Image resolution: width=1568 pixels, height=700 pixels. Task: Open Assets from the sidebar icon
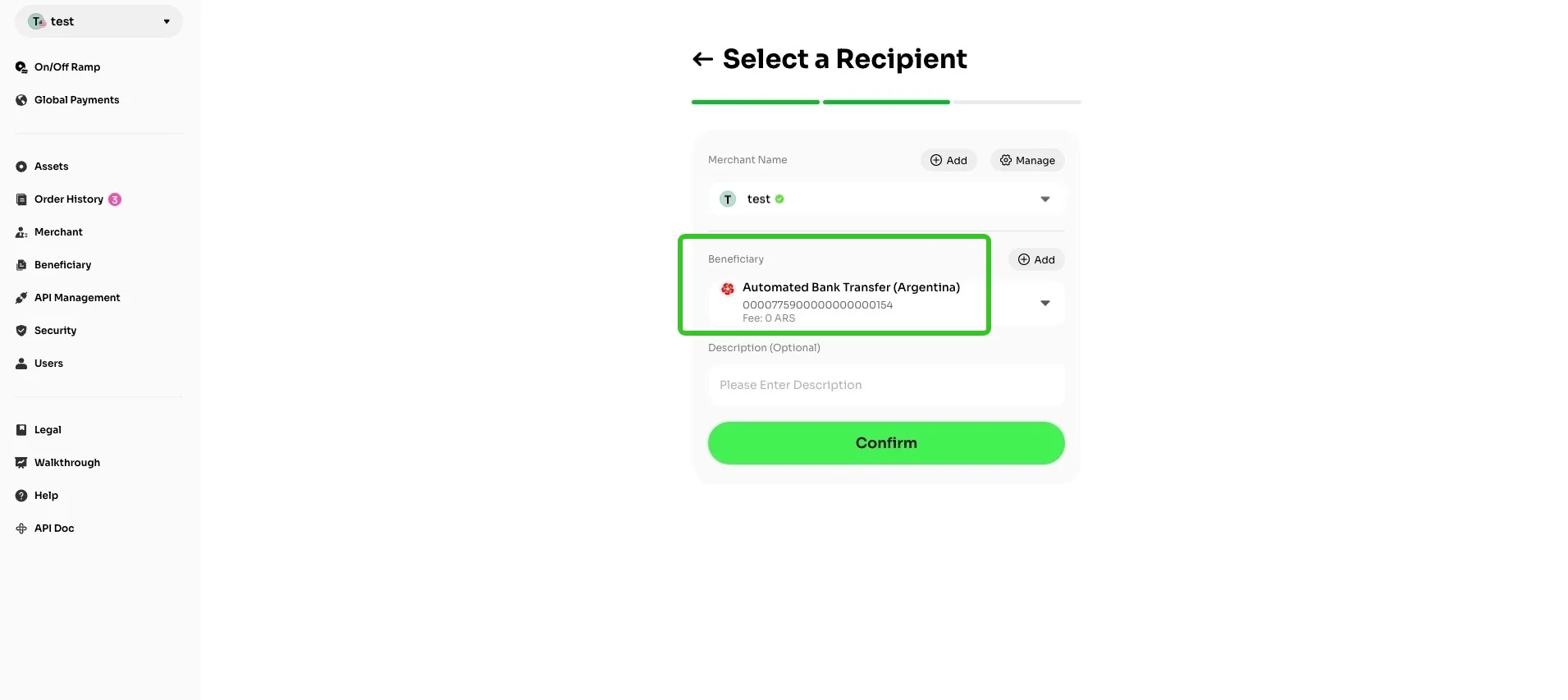[x=21, y=167]
